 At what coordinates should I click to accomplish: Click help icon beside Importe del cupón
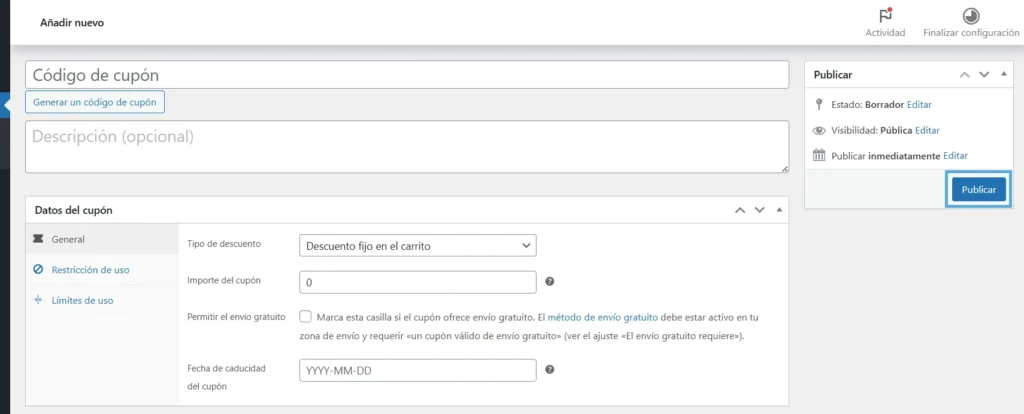(550, 282)
